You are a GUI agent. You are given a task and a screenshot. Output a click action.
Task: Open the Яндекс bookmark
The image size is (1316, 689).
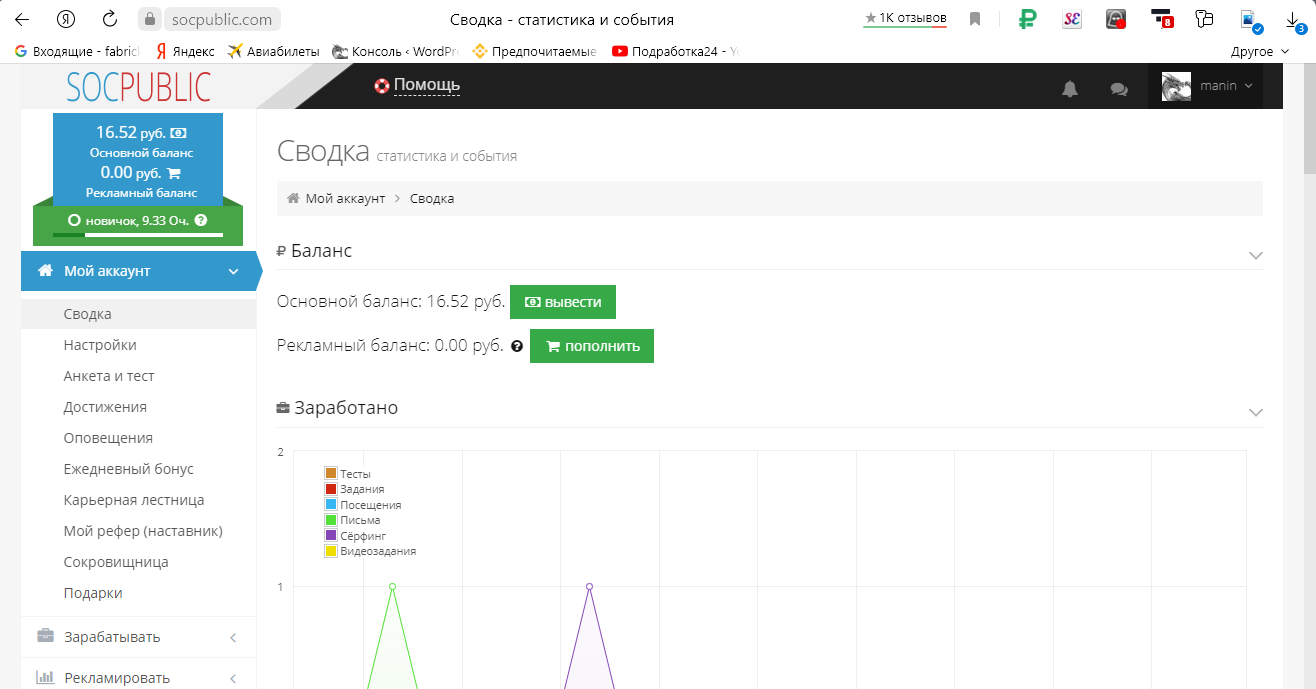pyautogui.click(x=184, y=51)
